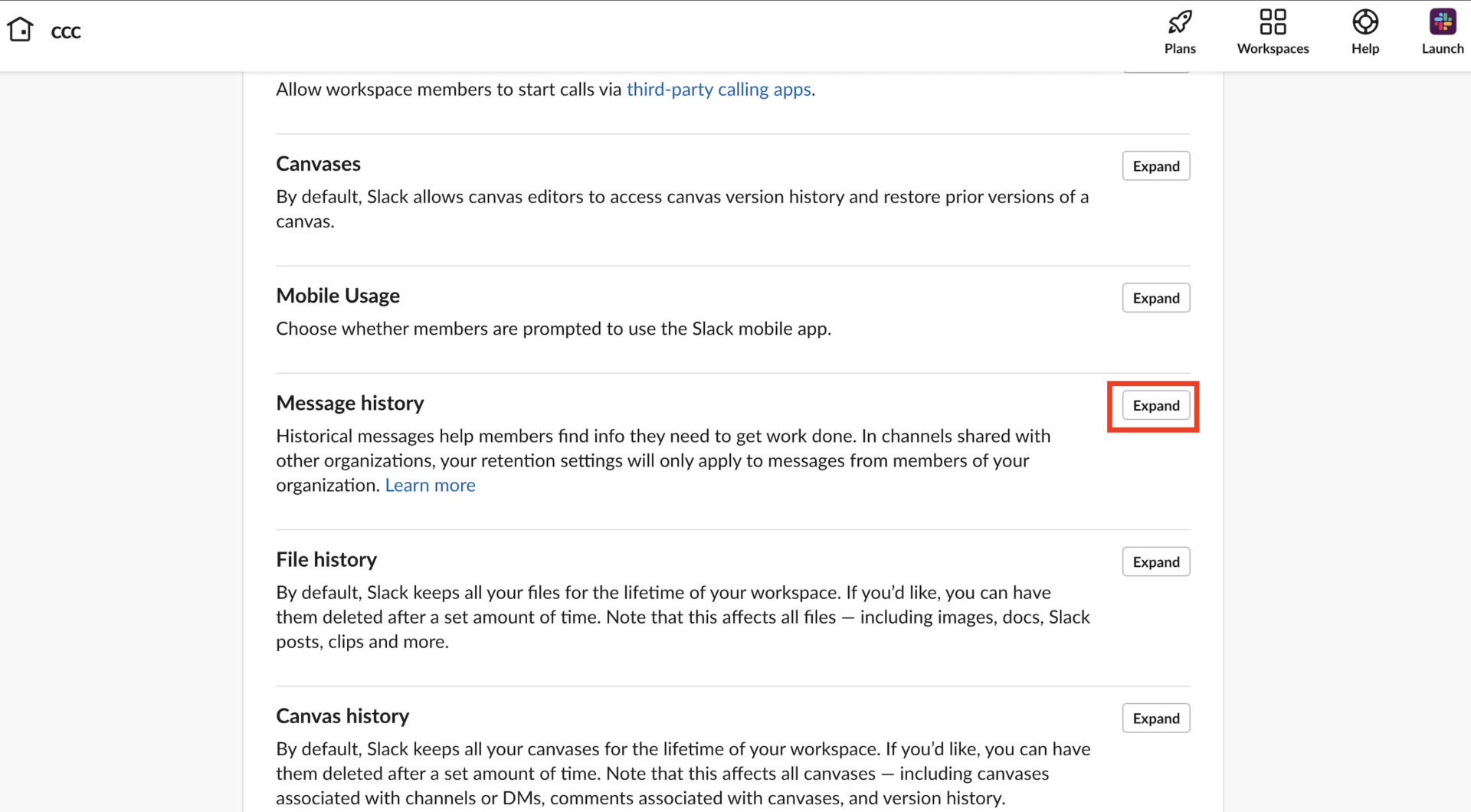Open the third-party calling apps link
Image resolution: width=1471 pixels, height=812 pixels.
coord(718,90)
